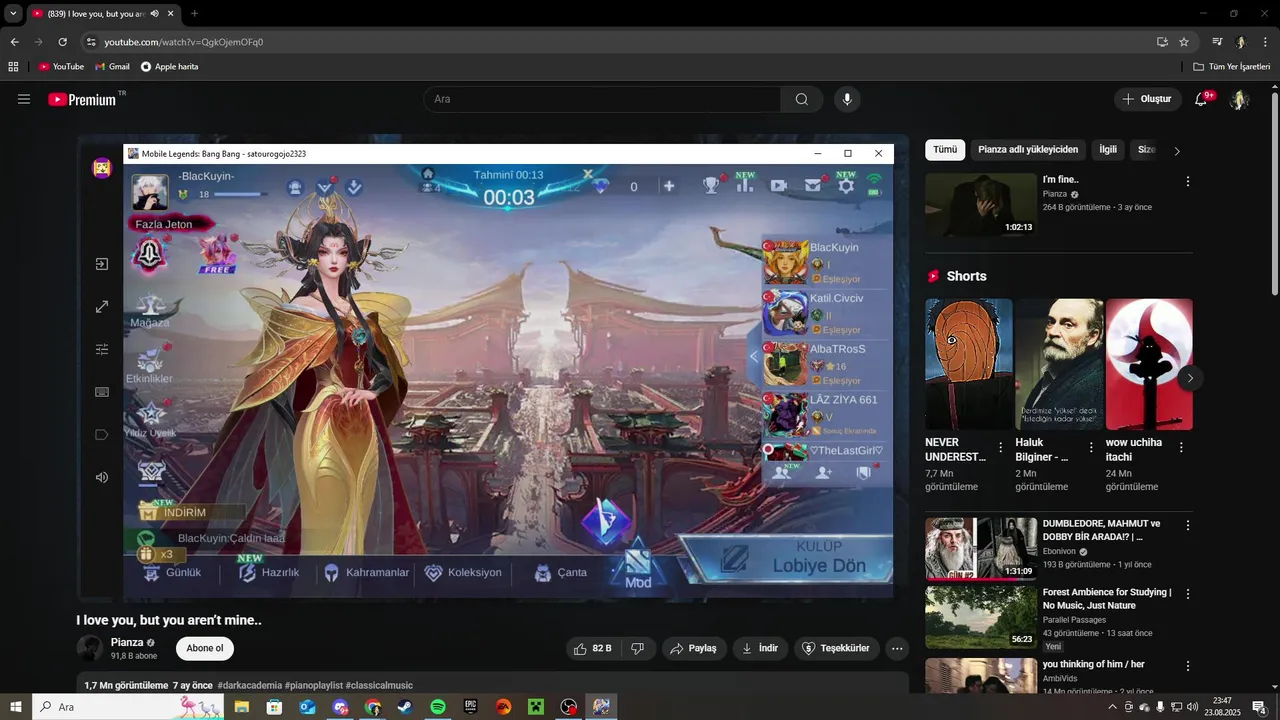Open the YouTube hamburger guide menu
The width and height of the screenshot is (1280, 720).
point(24,99)
